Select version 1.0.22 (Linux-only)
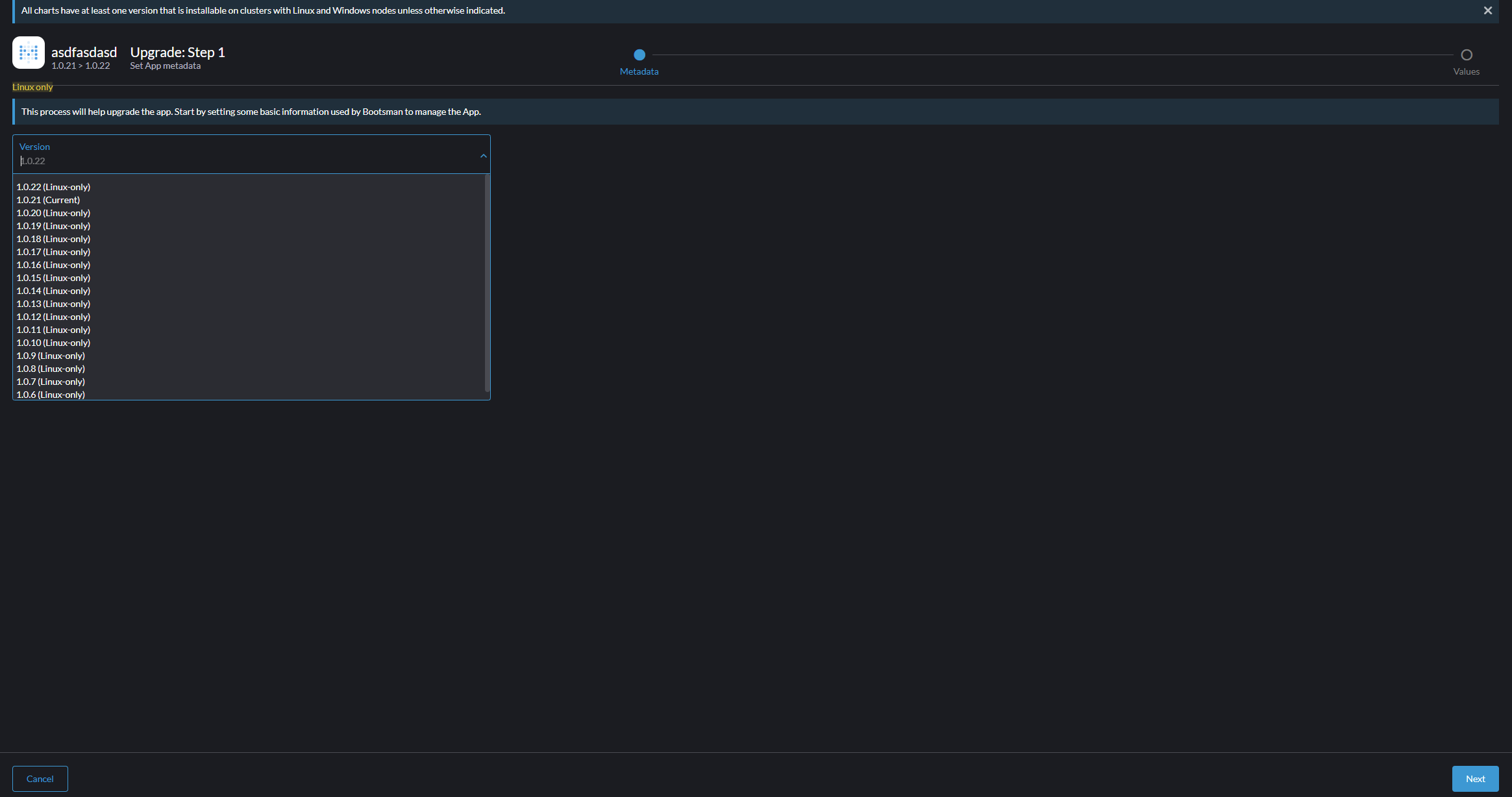Screen dimensions: 1512x797 point(53,187)
